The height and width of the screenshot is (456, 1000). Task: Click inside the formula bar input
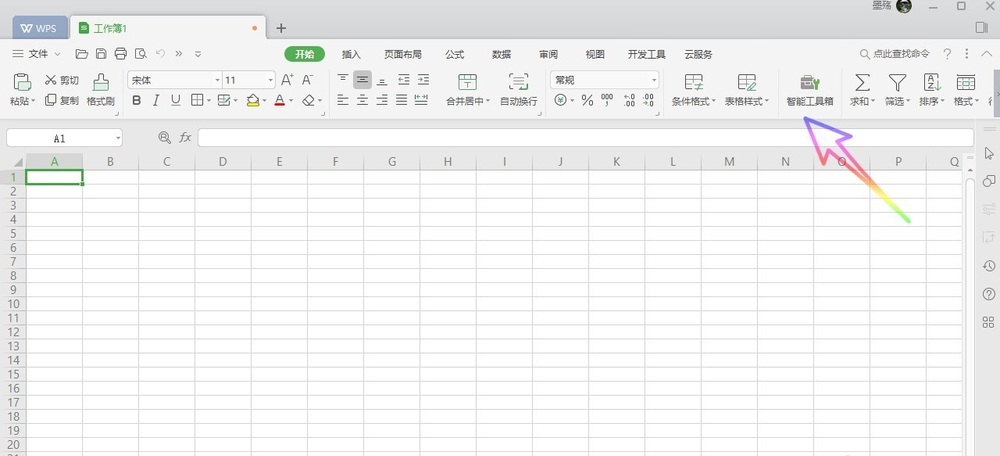pyautogui.click(x=585, y=137)
